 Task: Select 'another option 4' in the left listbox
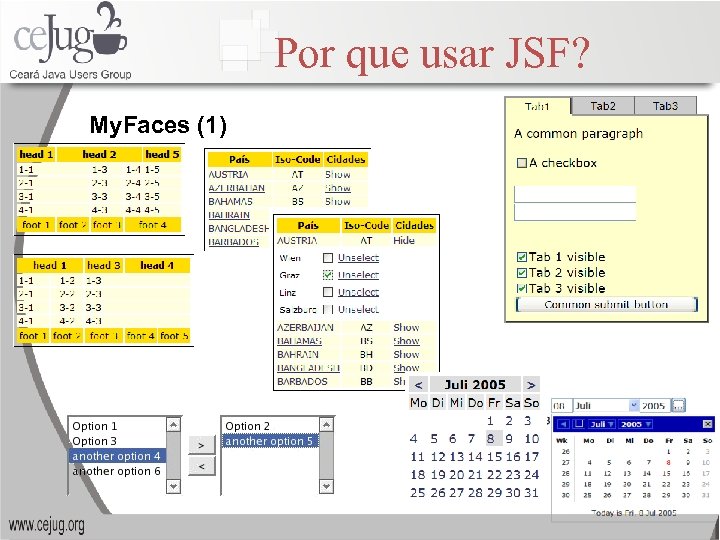[x=117, y=456]
